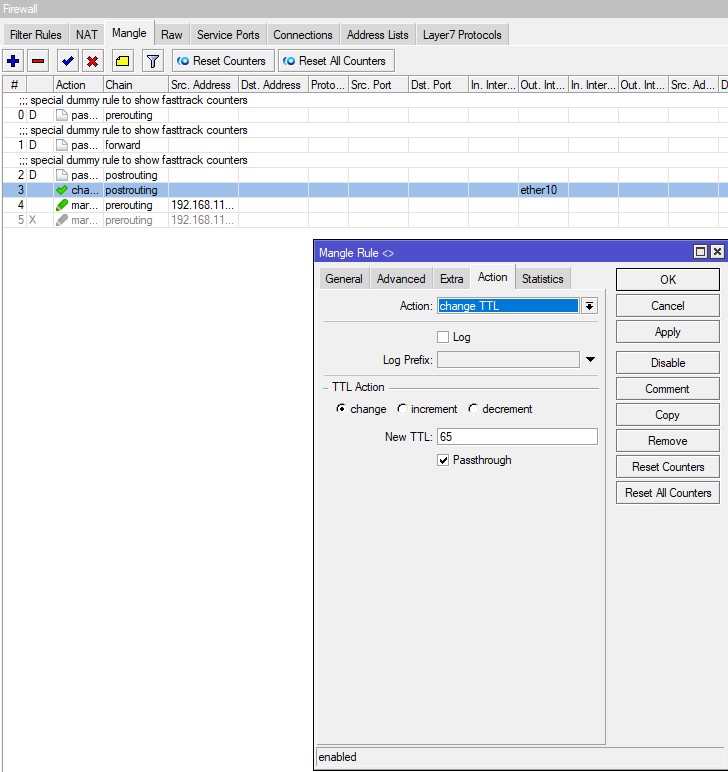Click Reset Counters in Firewall toolbar
This screenshot has height=772, width=728.
pyautogui.click(x=223, y=61)
